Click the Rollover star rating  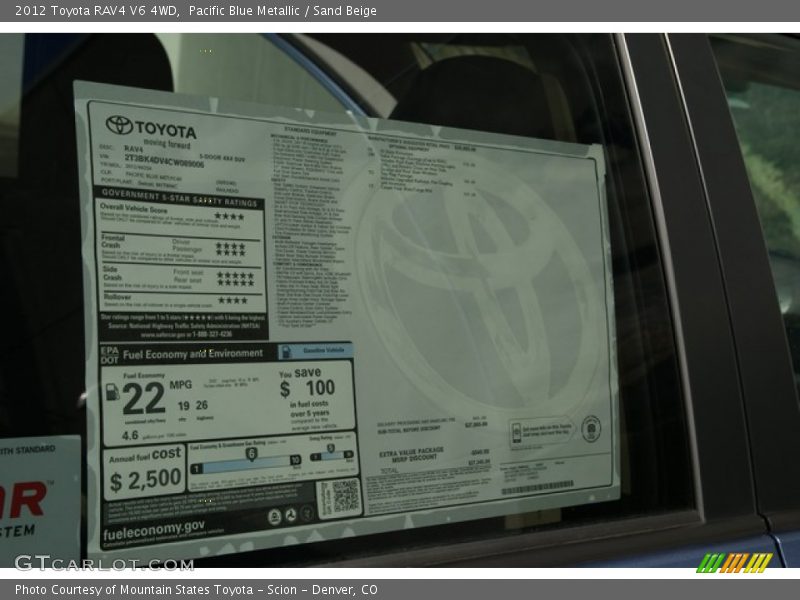click(x=233, y=300)
